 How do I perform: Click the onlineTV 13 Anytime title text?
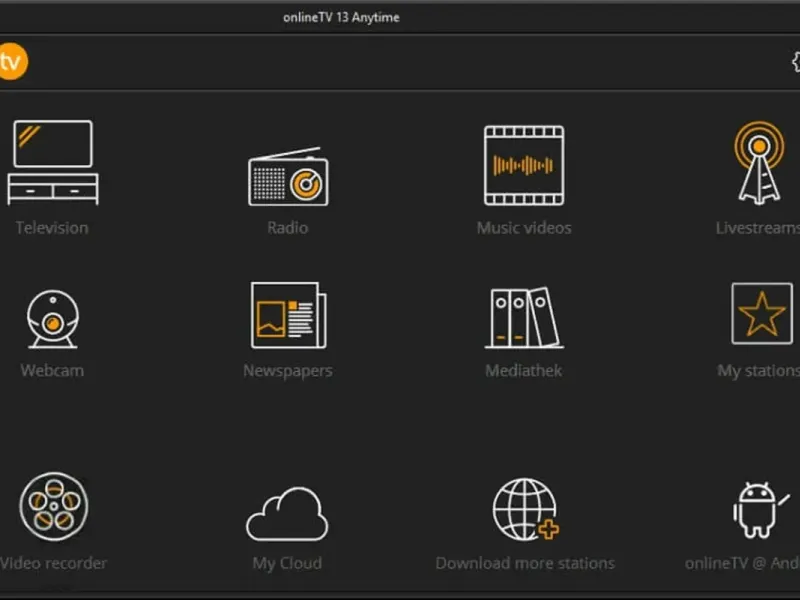click(341, 17)
